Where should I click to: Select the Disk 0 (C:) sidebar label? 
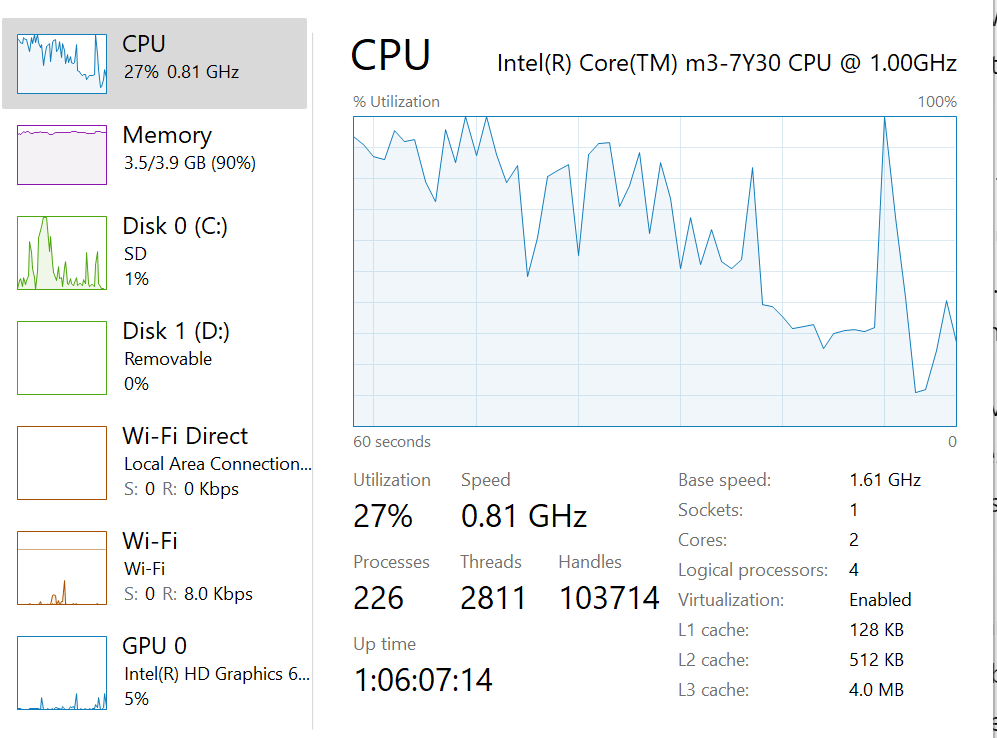click(175, 226)
